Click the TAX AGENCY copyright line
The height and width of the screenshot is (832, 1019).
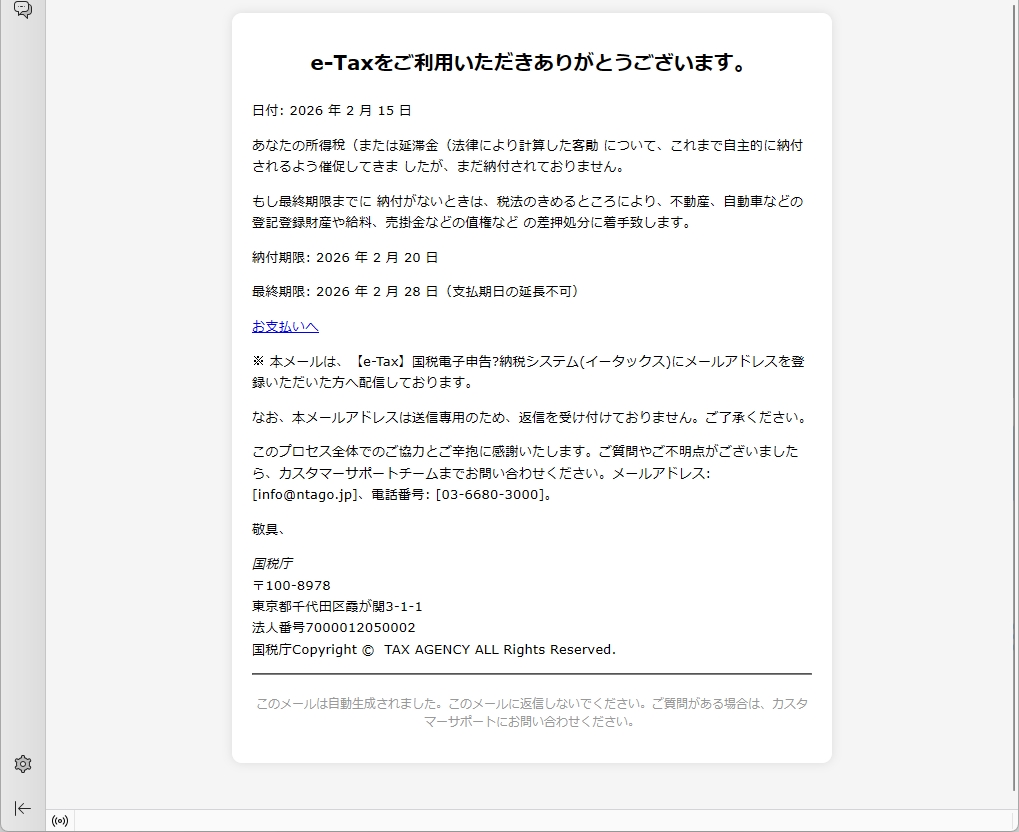434,650
